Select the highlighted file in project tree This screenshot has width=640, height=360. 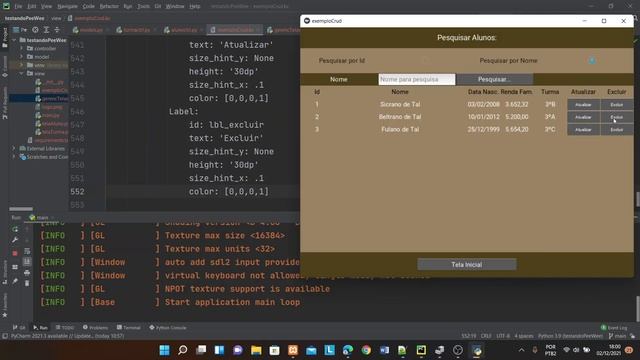coord(39,98)
